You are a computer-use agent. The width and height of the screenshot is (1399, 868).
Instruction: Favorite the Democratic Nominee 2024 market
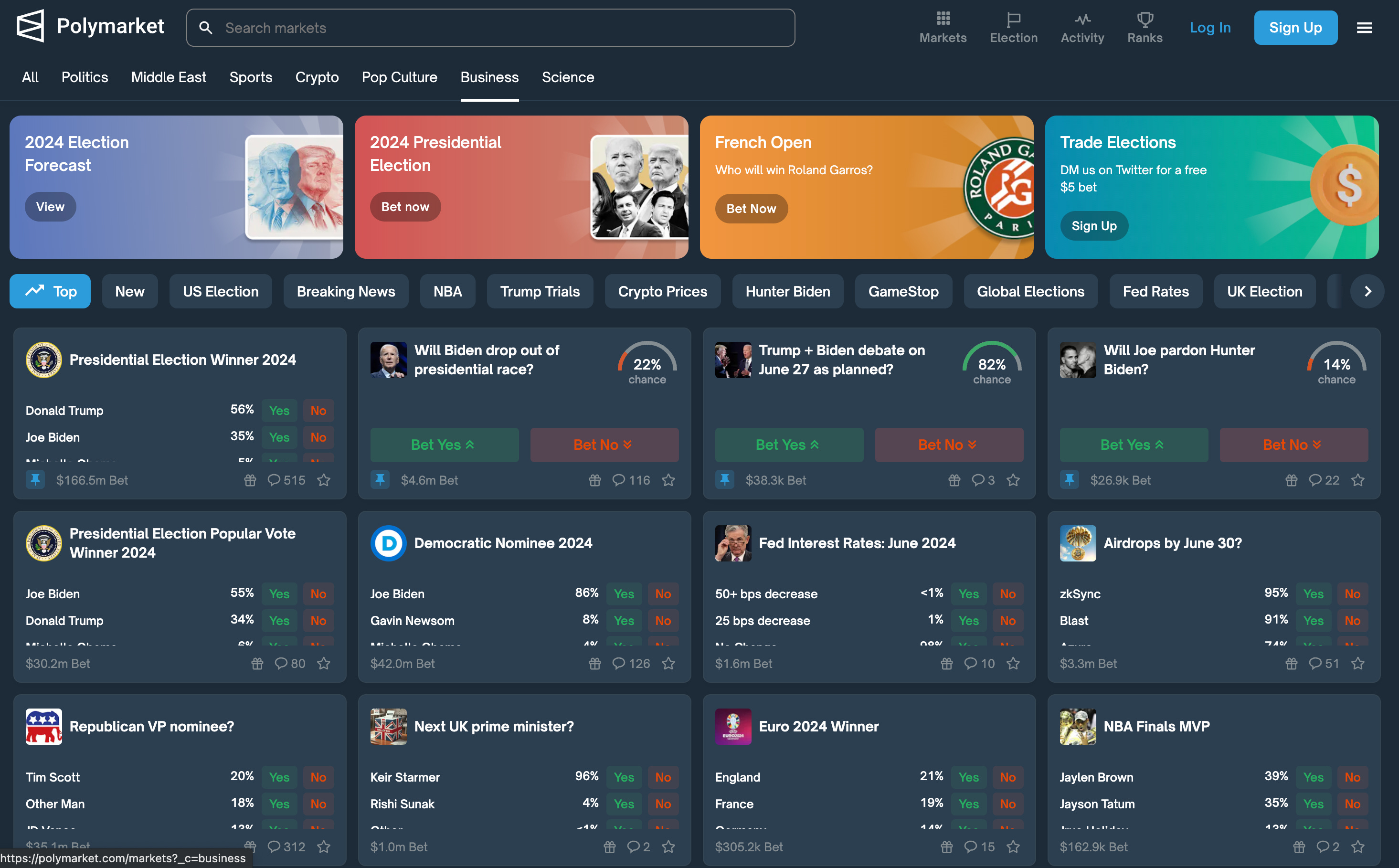tap(668, 664)
